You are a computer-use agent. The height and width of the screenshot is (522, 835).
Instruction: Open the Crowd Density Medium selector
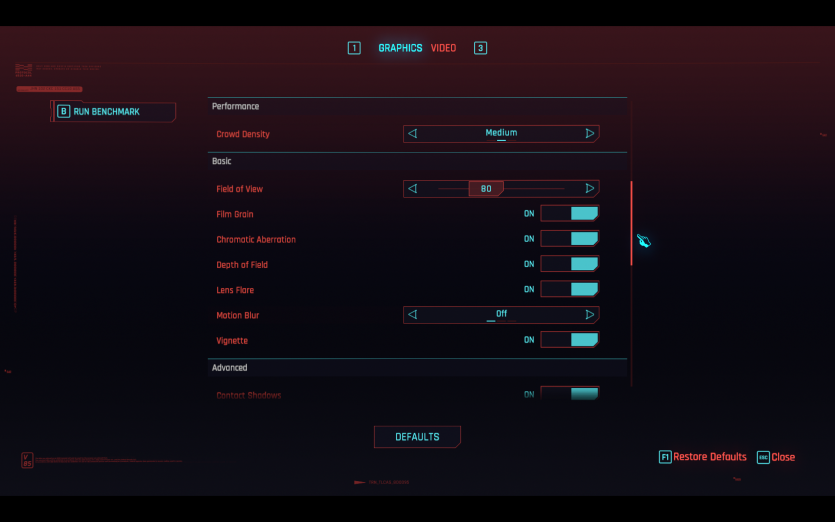pyautogui.click(x=501, y=134)
